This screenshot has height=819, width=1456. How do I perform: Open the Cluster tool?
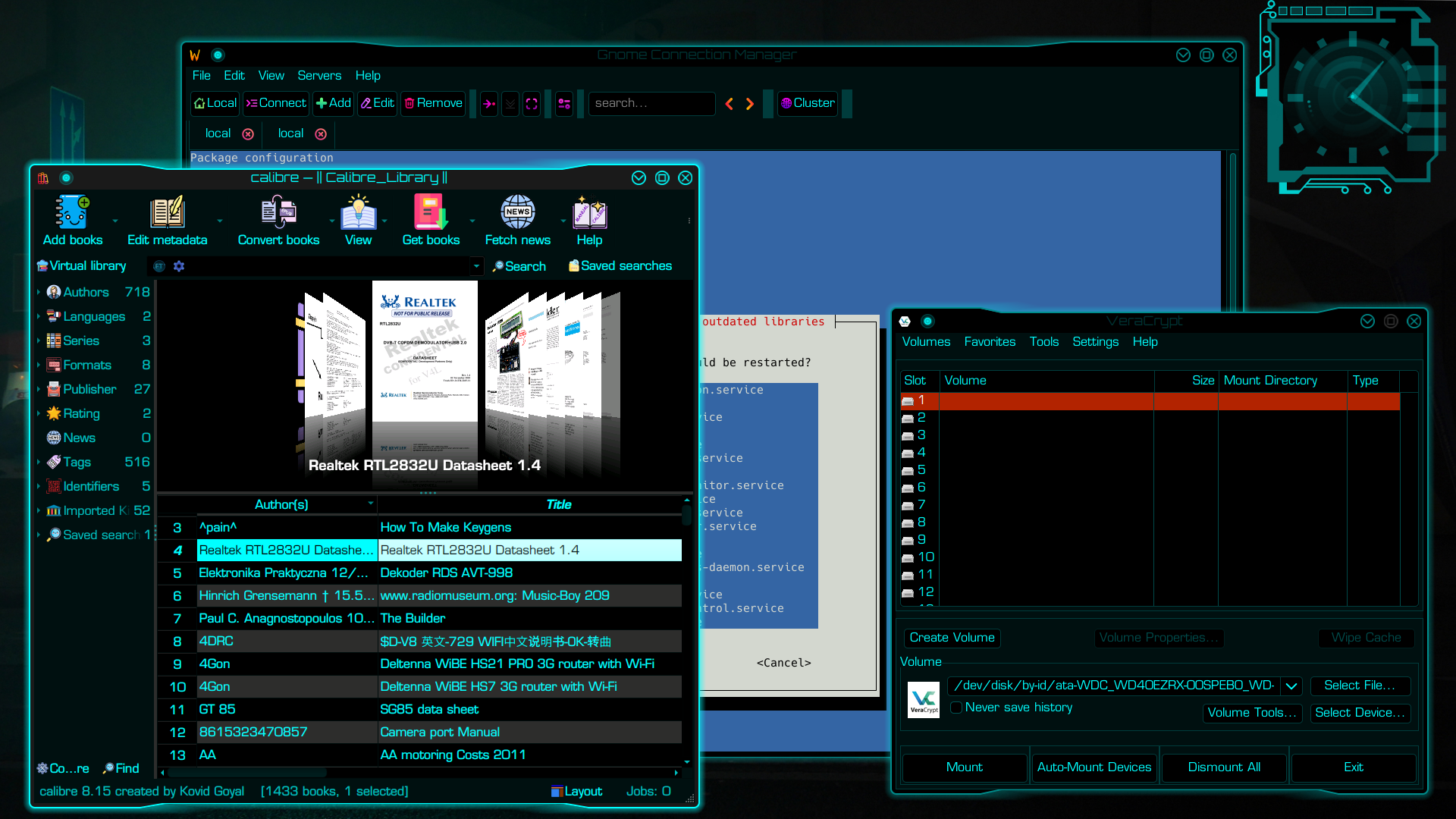(x=808, y=103)
